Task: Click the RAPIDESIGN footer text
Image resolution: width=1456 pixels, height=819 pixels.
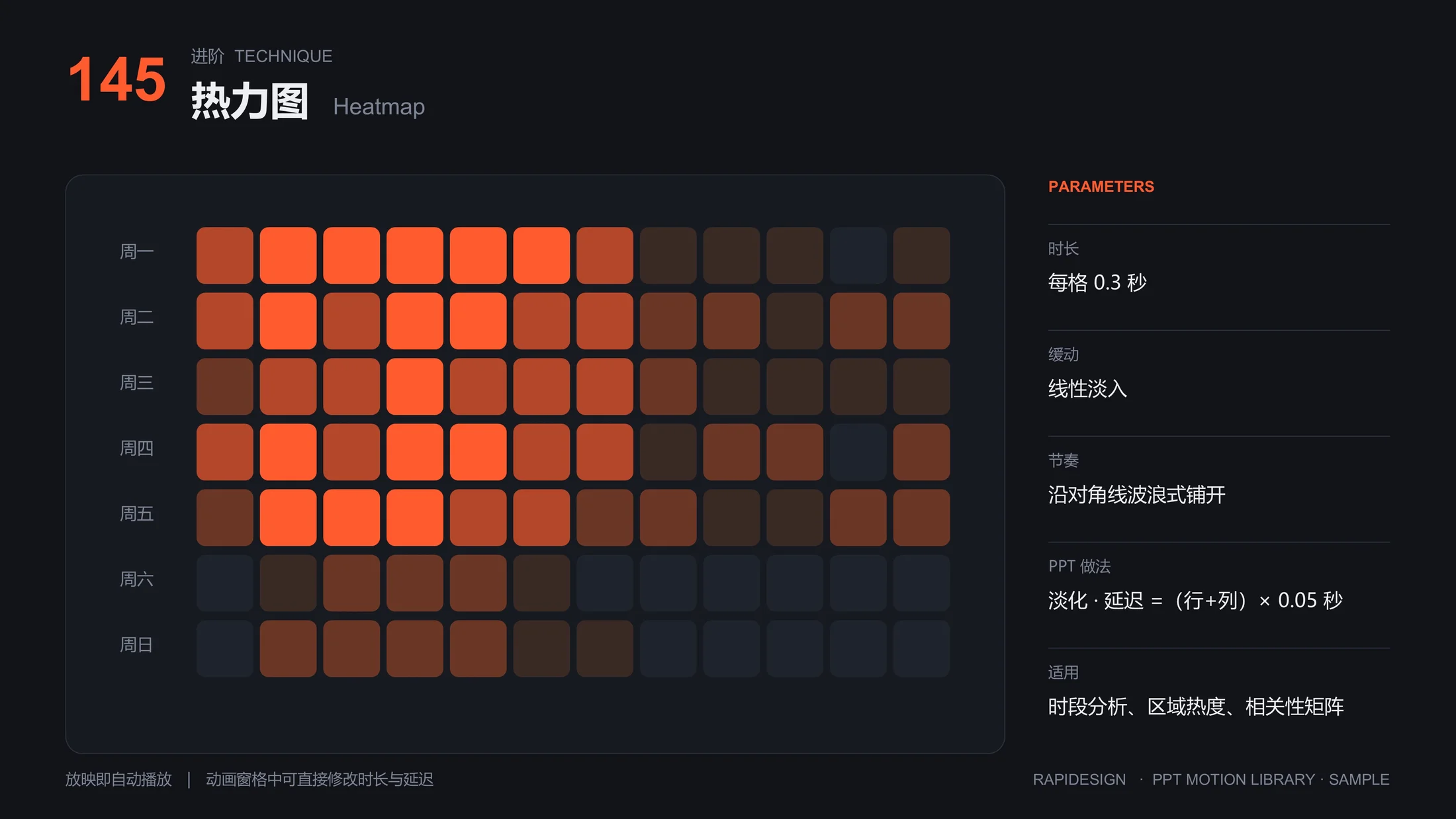Action: point(1079,779)
